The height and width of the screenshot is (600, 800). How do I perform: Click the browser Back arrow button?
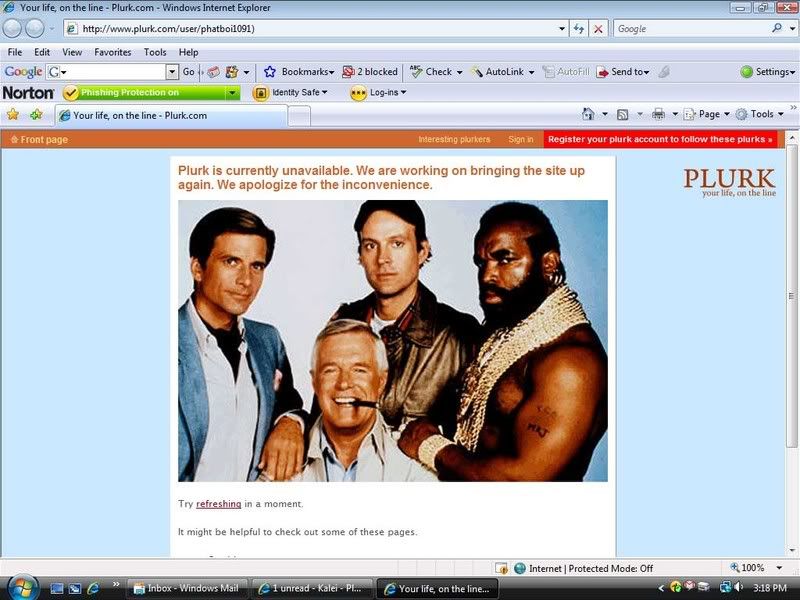tap(14, 29)
